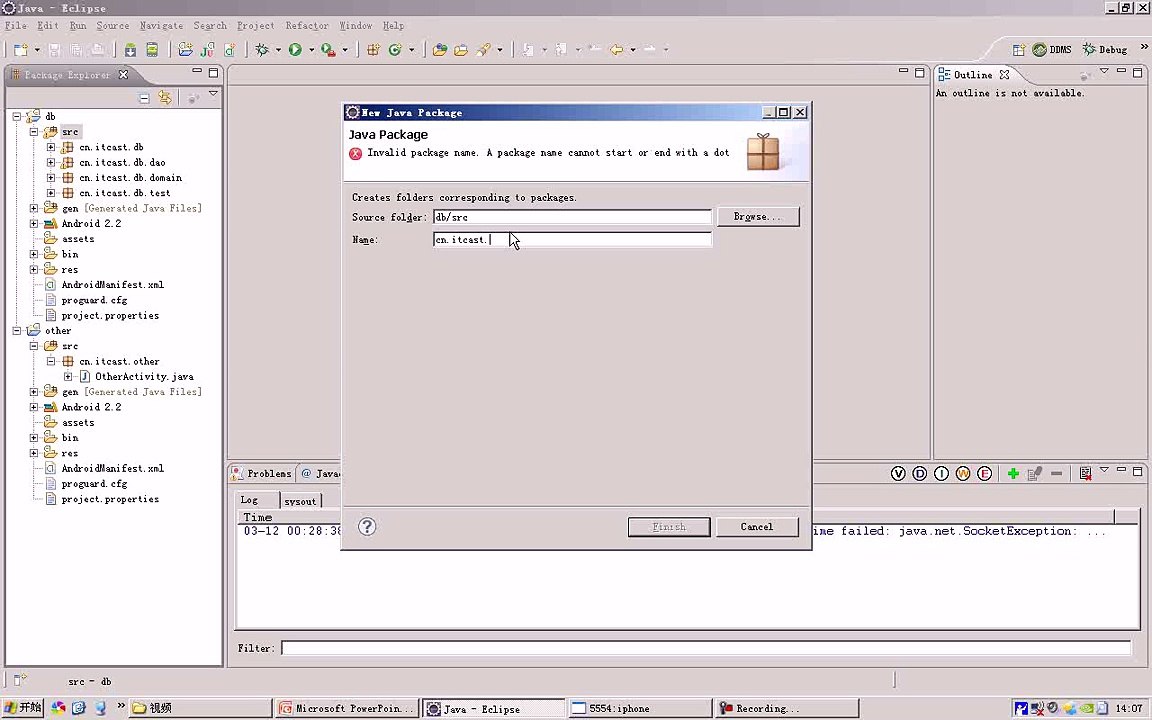Viewport: 1152px width, 720px height.
Task: Collapse the db project tree node
Action: (17, 117)
